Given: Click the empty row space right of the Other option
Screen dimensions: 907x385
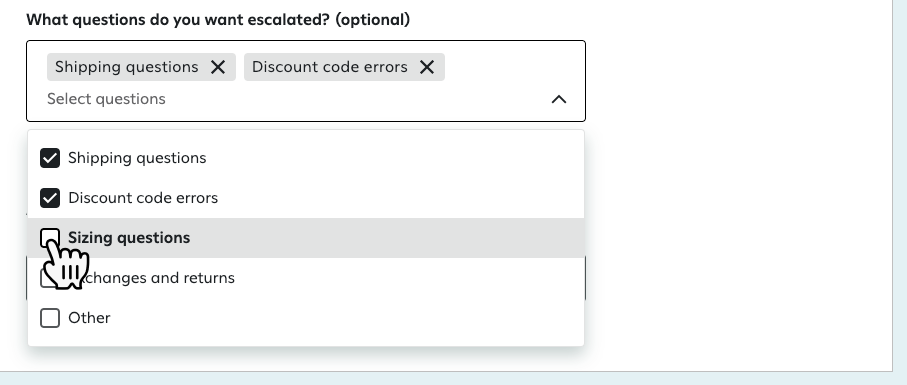Looking at the screenshot, I should coord(347,318).
